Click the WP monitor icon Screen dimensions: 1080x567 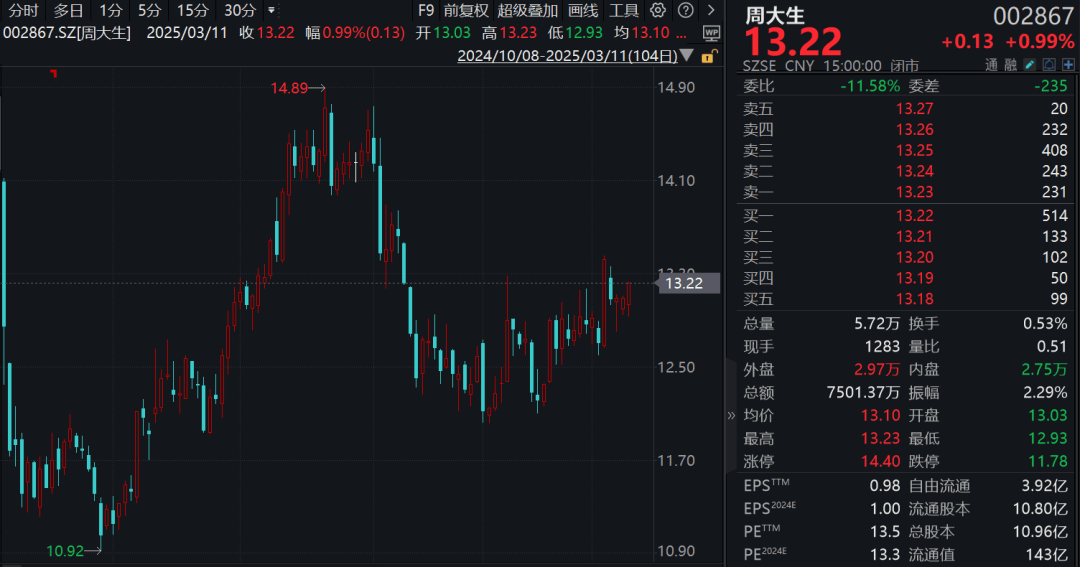[x=712, y=32]
